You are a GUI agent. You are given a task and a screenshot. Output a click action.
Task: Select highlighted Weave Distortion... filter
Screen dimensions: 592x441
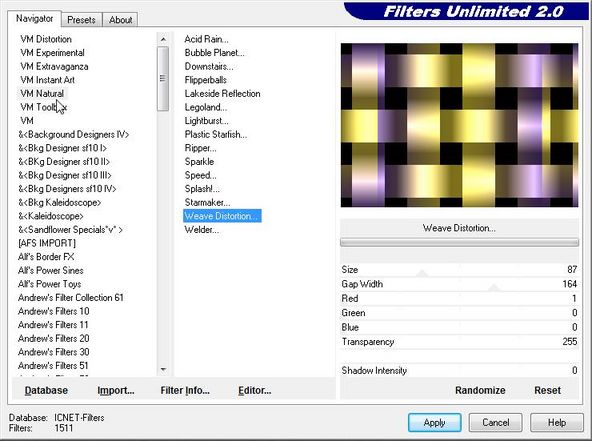coord(222,216)
